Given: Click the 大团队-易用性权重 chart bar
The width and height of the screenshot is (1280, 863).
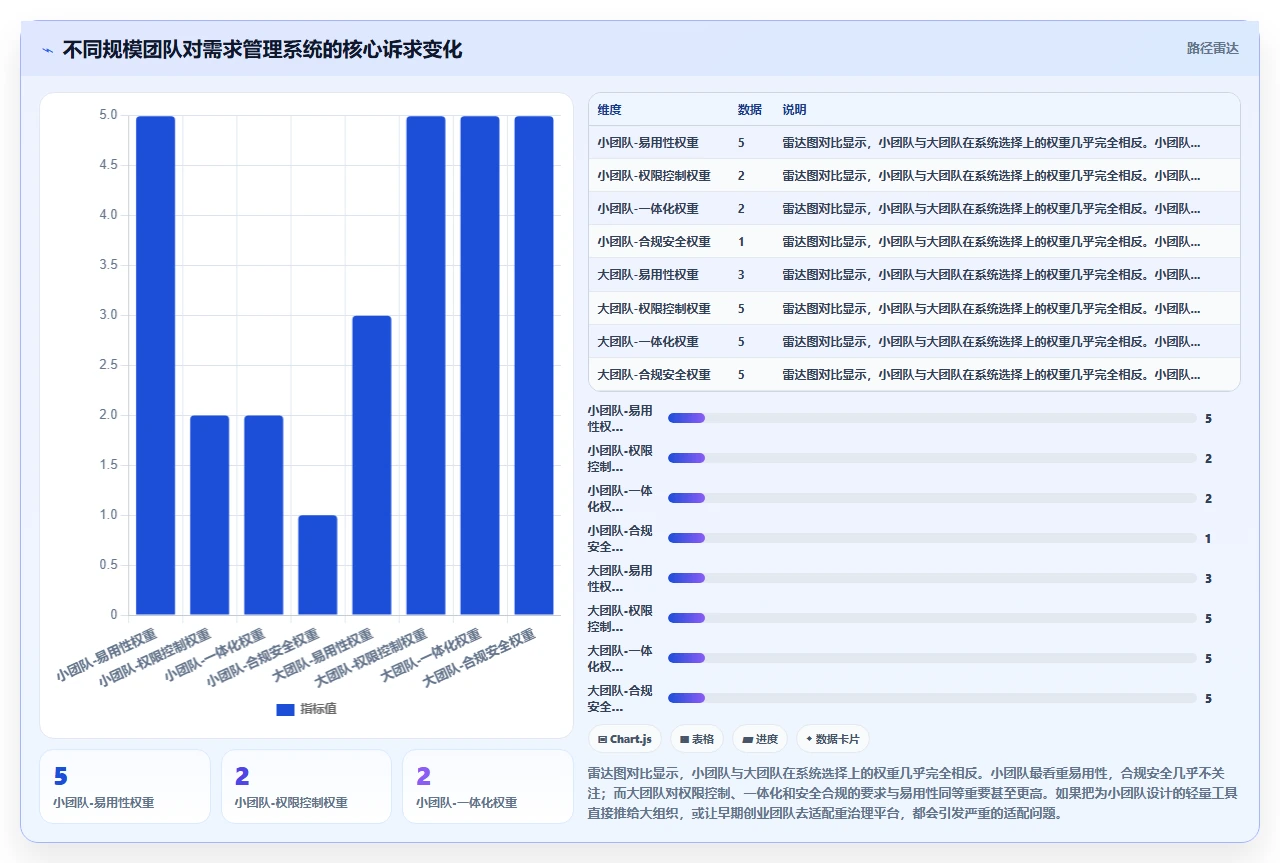Looking at the screenshot, I should [x=372, y=465].
